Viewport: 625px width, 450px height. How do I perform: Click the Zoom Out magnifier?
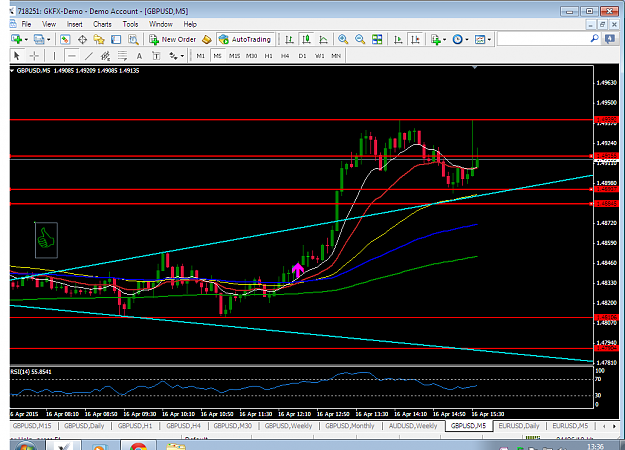tap(360, 39)
